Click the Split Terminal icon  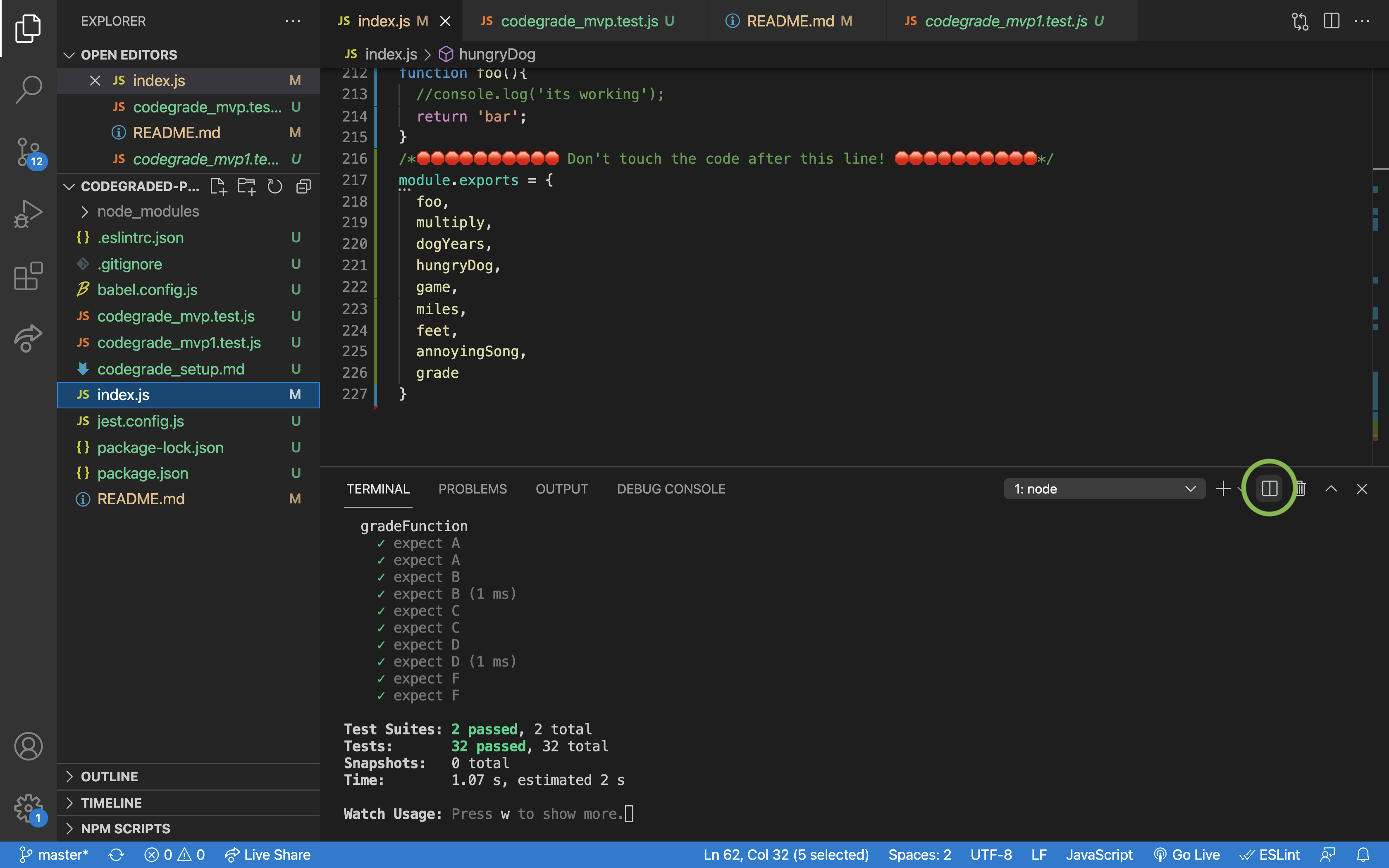[x=1269, y=489]
